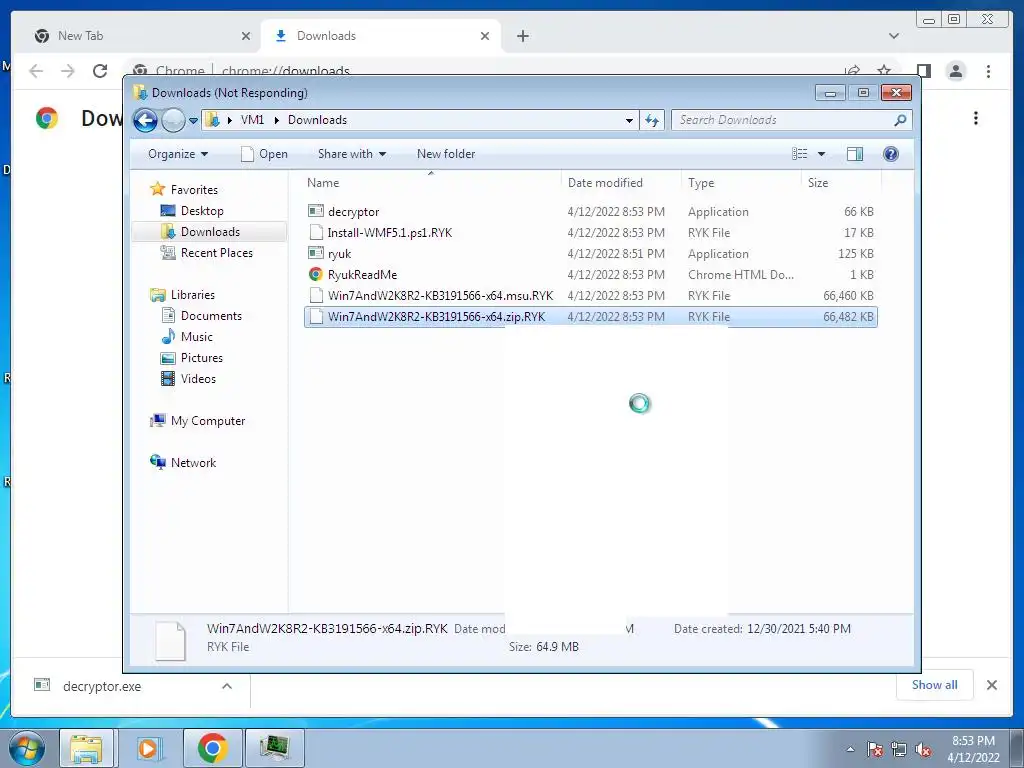Sort by the Size column header
The image size is (1024, 768).
(x=841, y=183)
